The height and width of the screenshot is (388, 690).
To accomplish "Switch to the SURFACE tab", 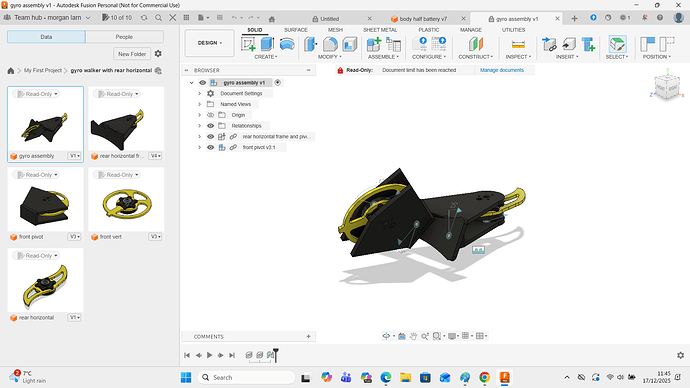I will tap(296, 30).
